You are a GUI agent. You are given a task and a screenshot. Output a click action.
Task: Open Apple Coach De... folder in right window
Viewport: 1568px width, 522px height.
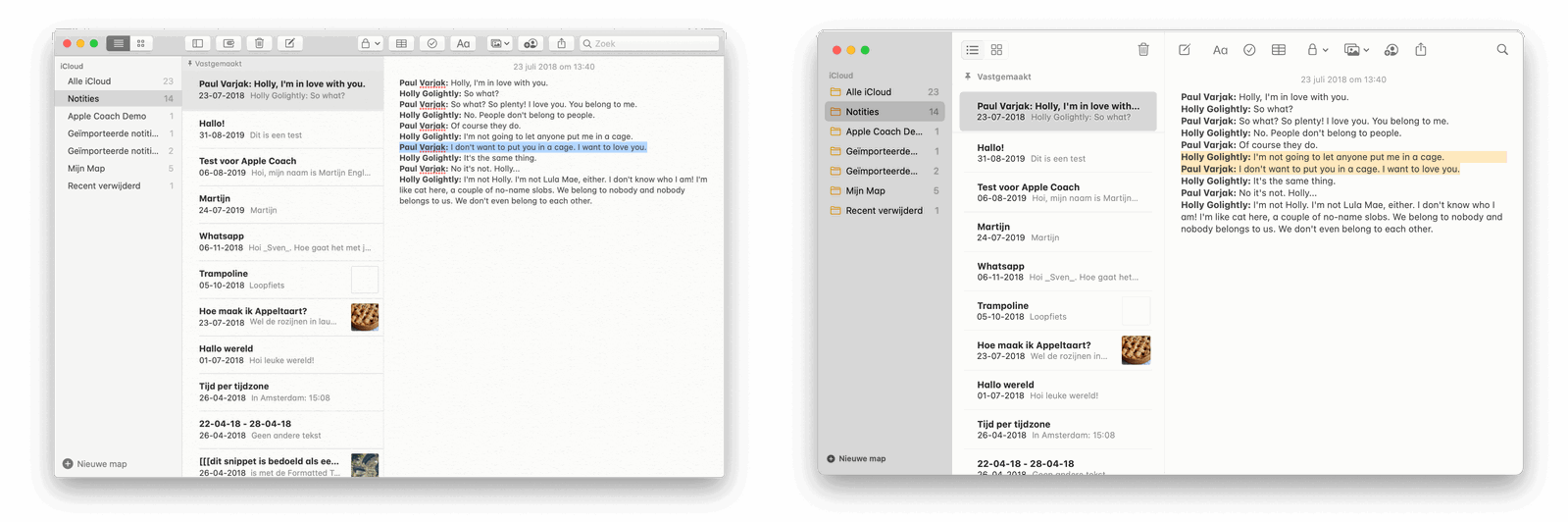[x=885, y=131]
